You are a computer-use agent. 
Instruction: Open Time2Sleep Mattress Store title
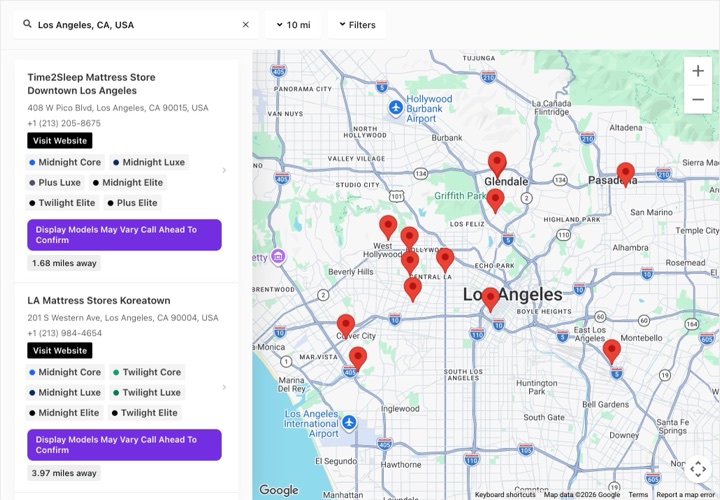(x=91, y=84)
